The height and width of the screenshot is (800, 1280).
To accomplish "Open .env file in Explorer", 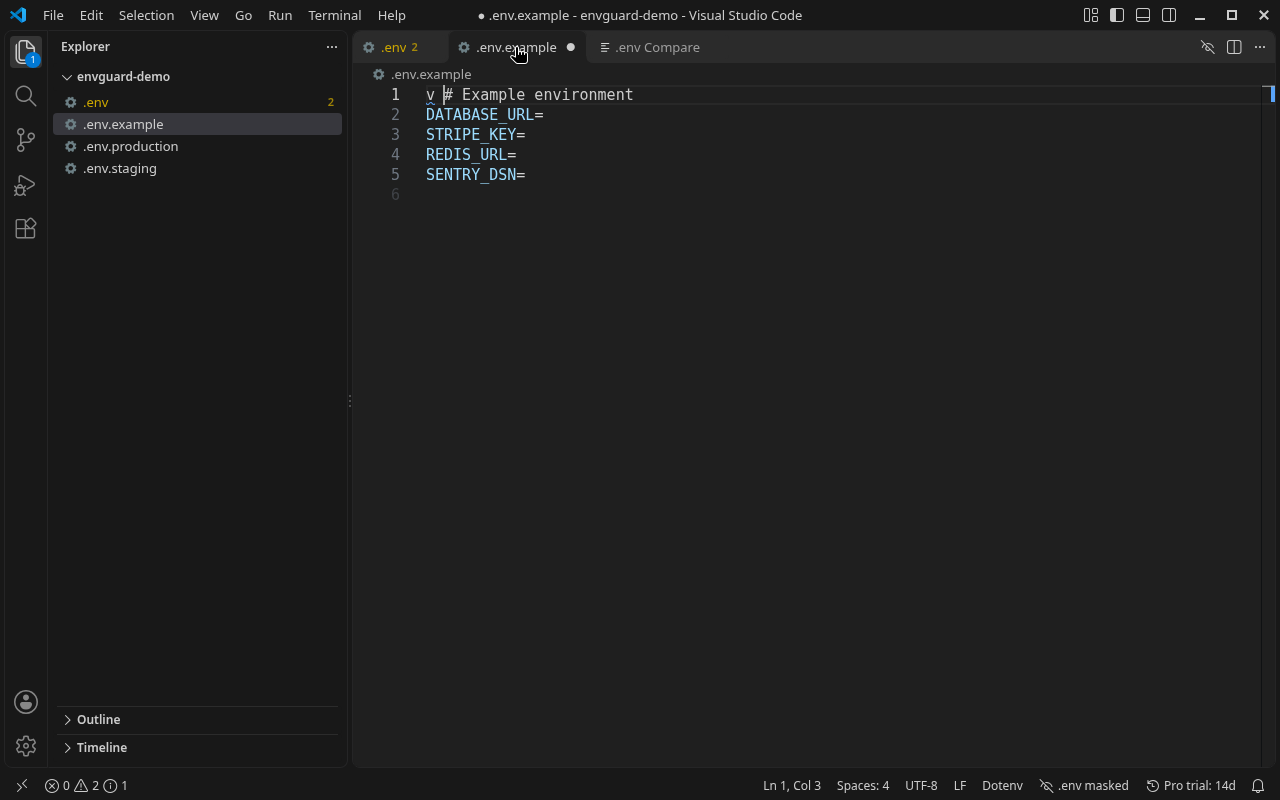I will click(198, 103).
